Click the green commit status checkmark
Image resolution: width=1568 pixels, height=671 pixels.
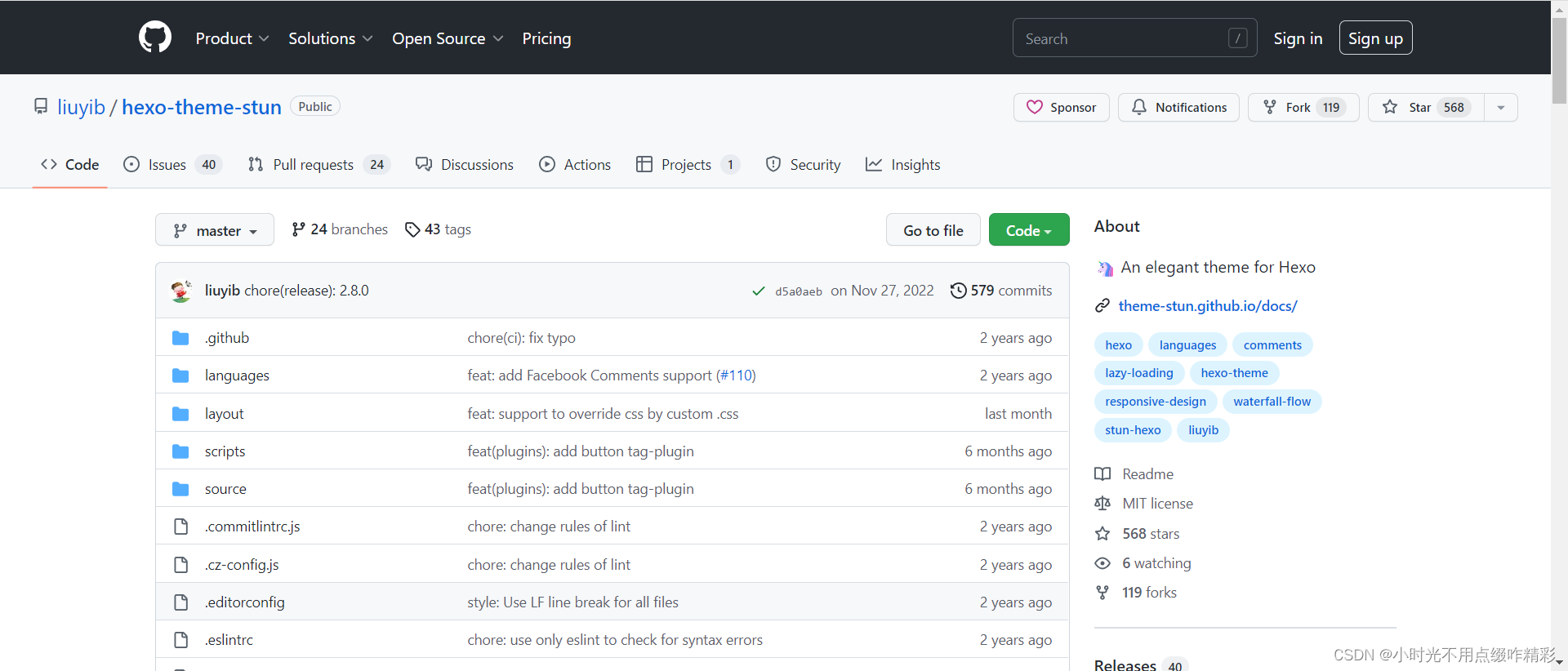[759, 291]
